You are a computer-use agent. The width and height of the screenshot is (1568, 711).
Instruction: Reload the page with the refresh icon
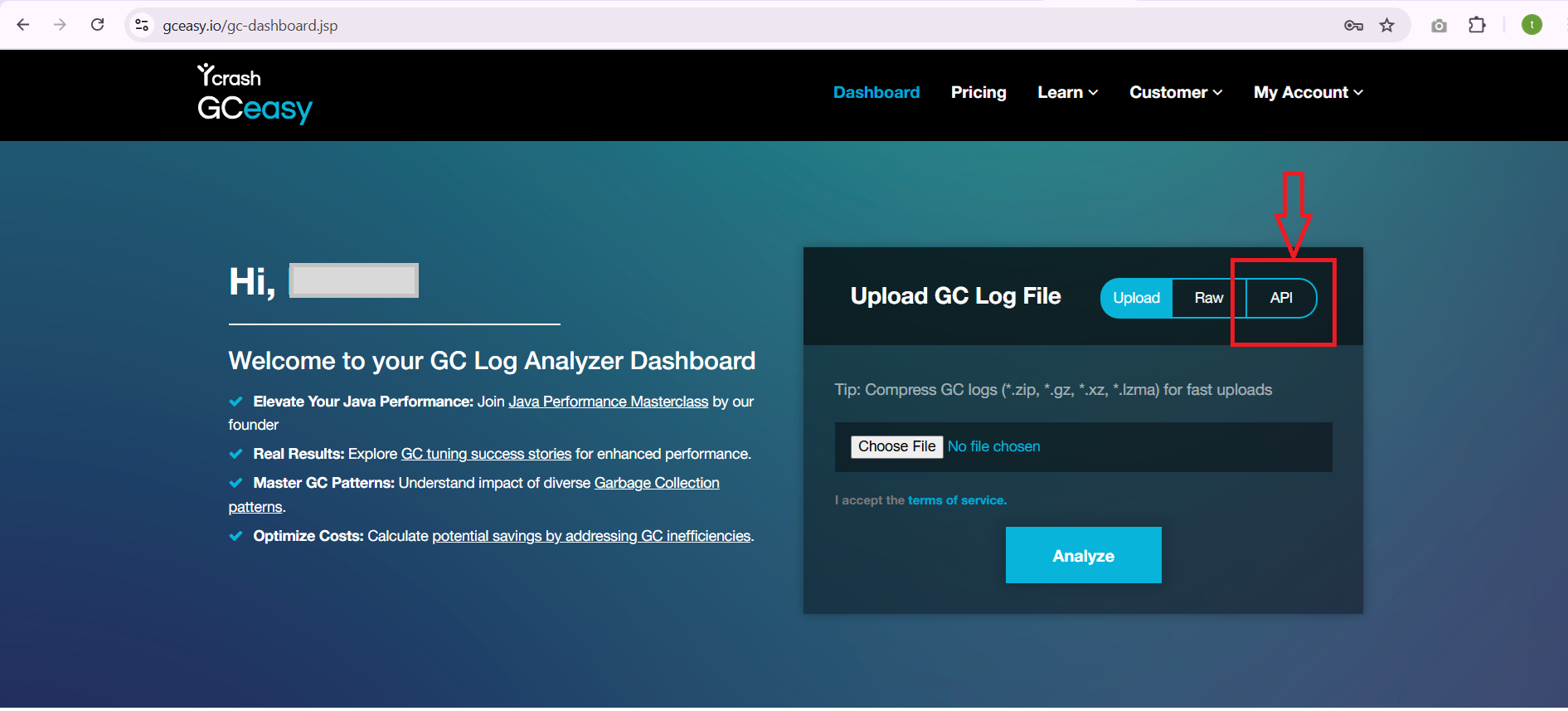pyautogui.click(x=97, y=25)
